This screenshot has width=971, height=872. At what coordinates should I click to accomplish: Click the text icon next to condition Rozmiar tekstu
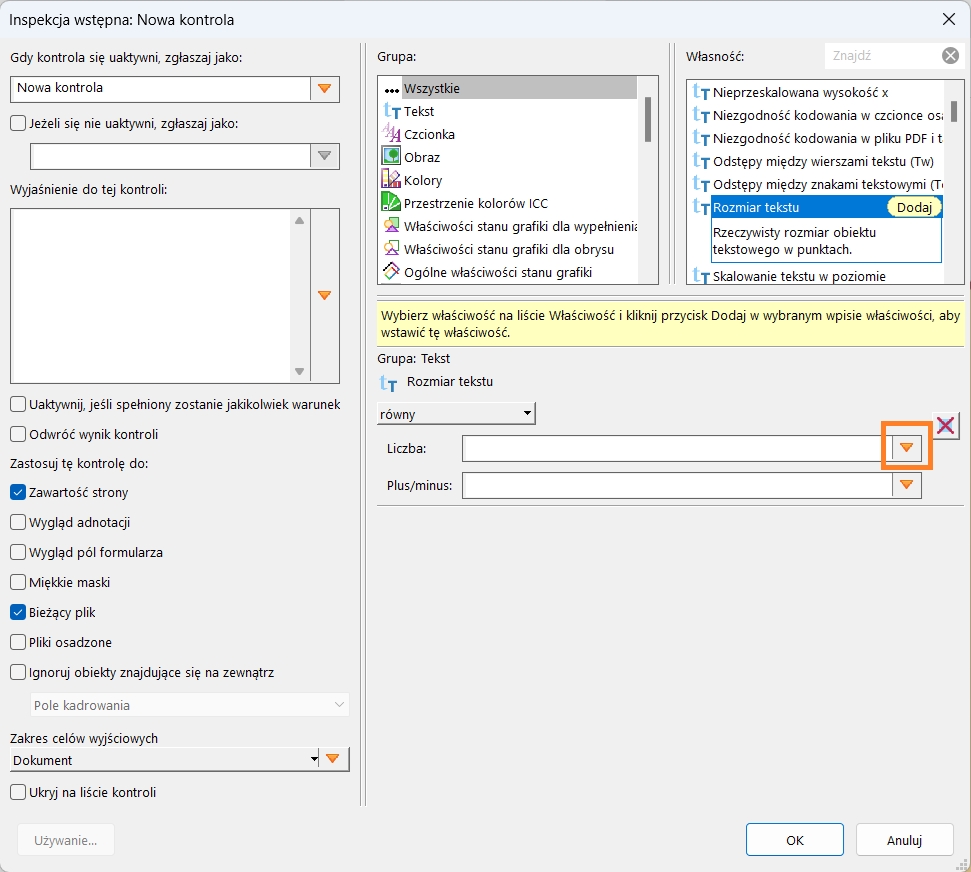(x=388, y=383)
